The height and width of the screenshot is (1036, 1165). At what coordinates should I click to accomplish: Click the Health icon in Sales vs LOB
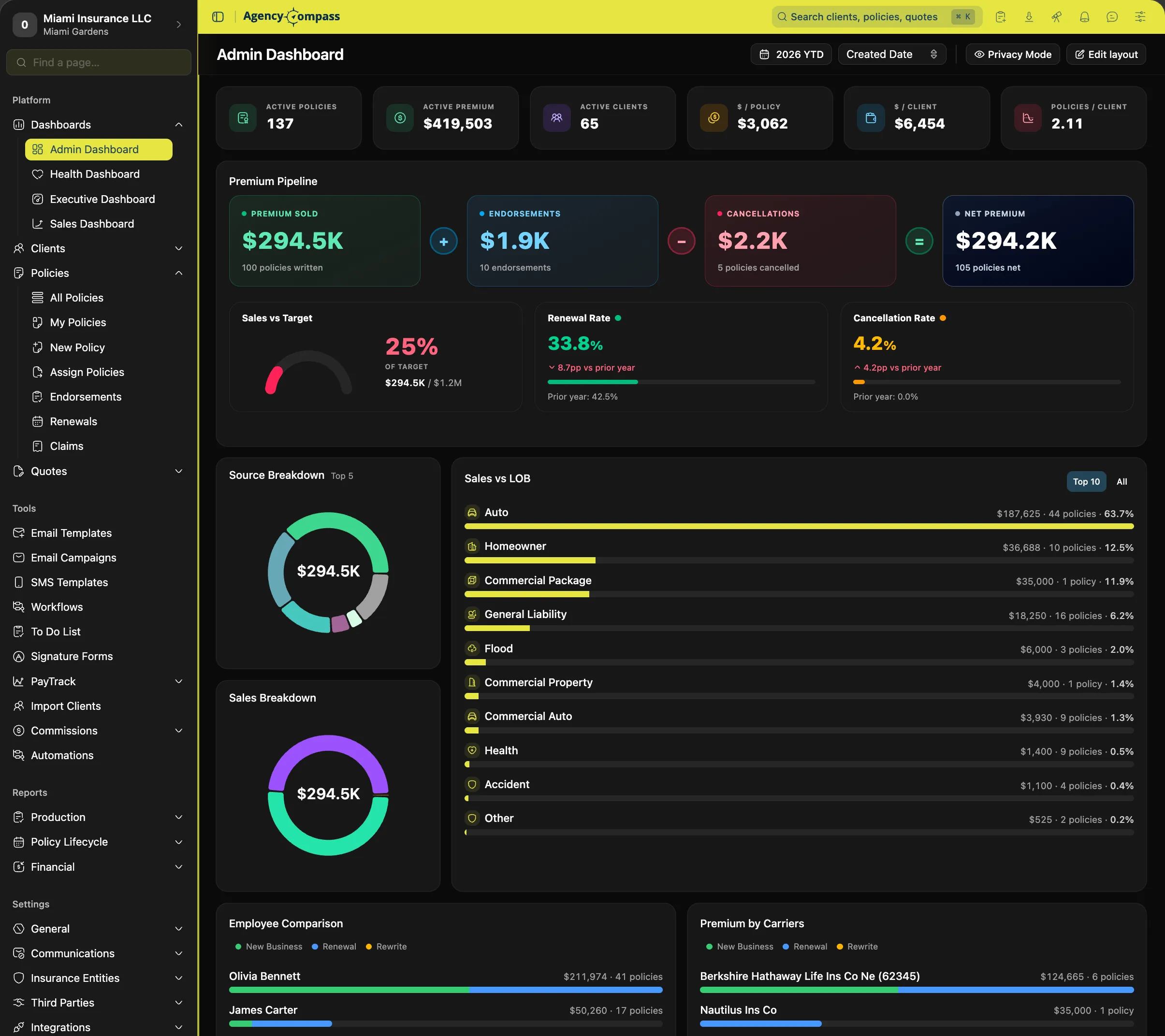pyautogui.click(x=472, y=750)
